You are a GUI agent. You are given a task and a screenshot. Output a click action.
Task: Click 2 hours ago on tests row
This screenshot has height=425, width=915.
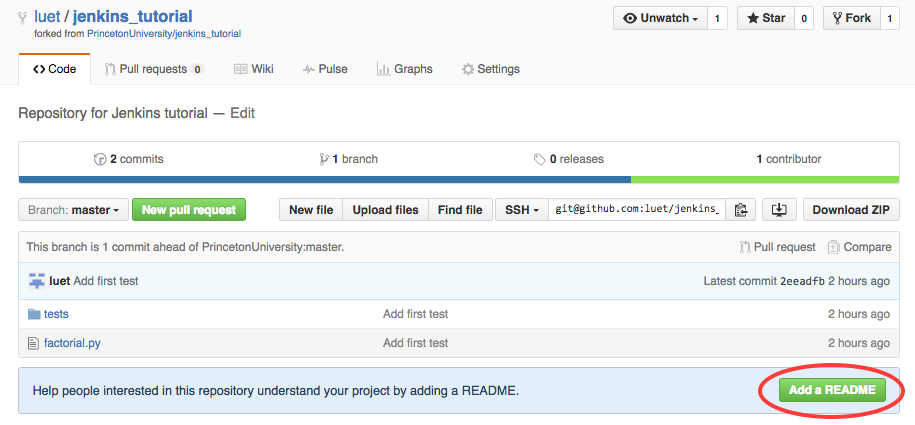859,314
